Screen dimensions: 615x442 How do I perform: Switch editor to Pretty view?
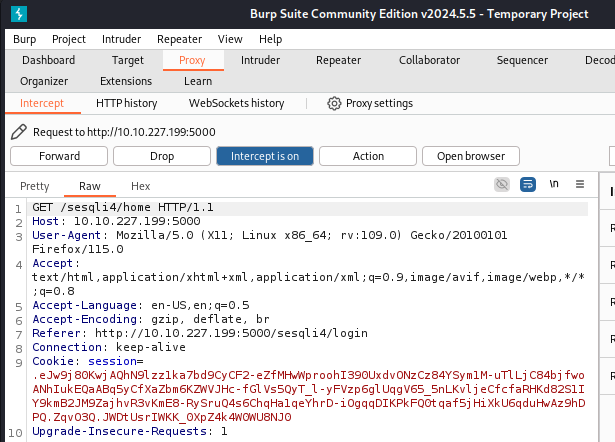pos(35,186)
